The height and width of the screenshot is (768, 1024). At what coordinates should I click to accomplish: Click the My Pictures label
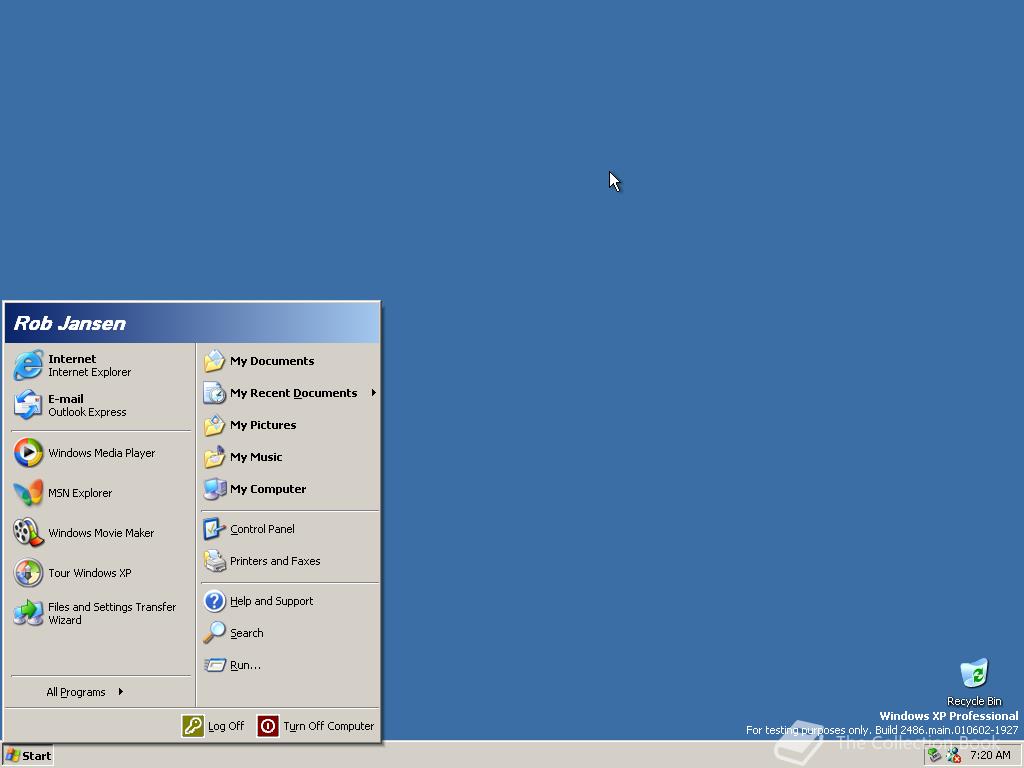coord(263,424)
